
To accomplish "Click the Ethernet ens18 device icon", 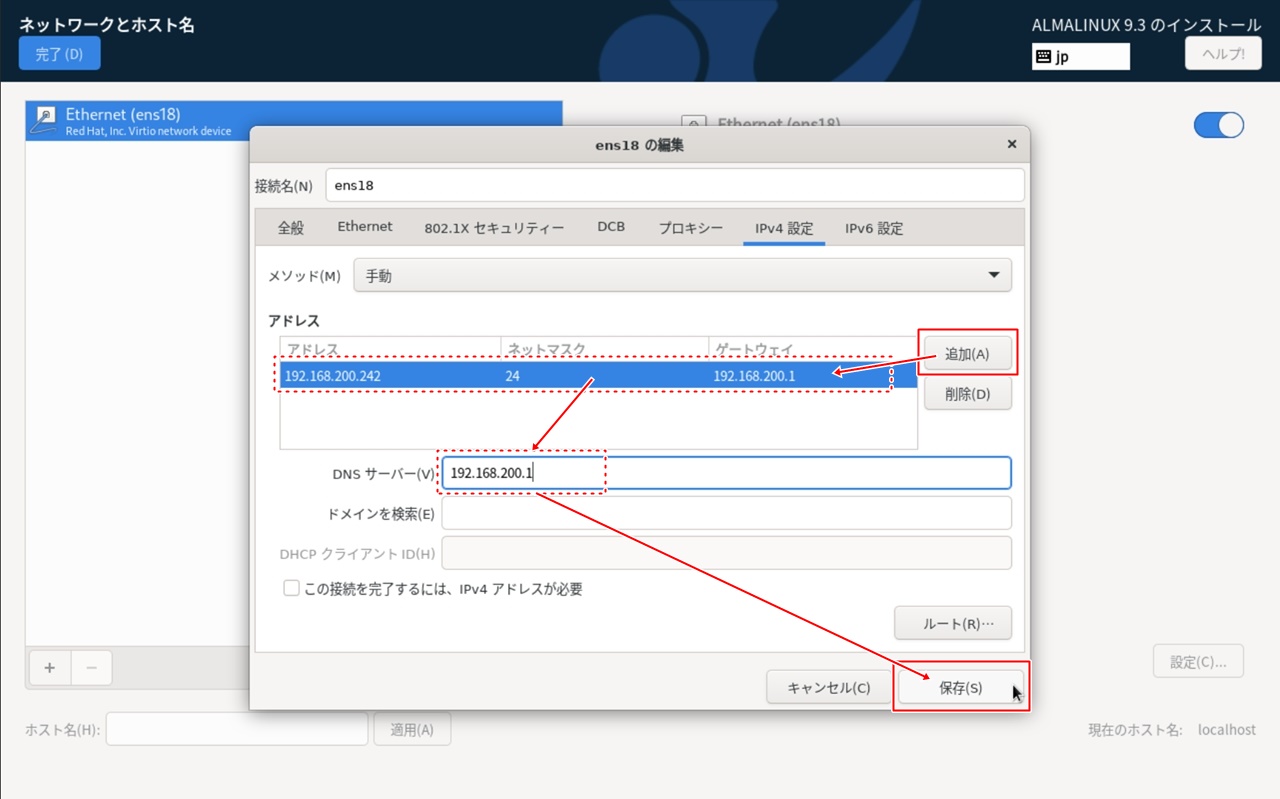I will pos(46,121).
